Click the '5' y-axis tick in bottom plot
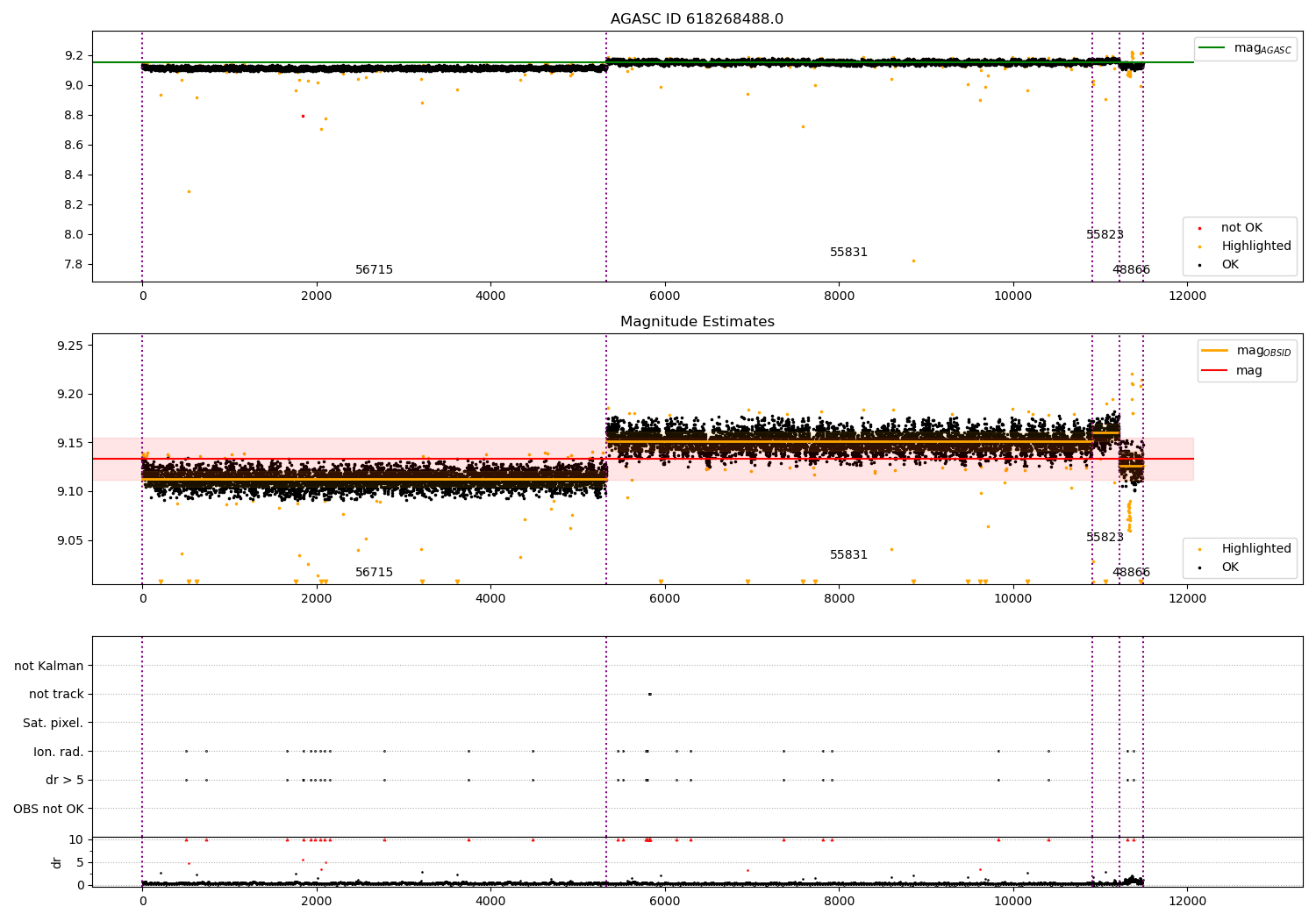Screen dimensions: 1316x921 coord(81,862)
